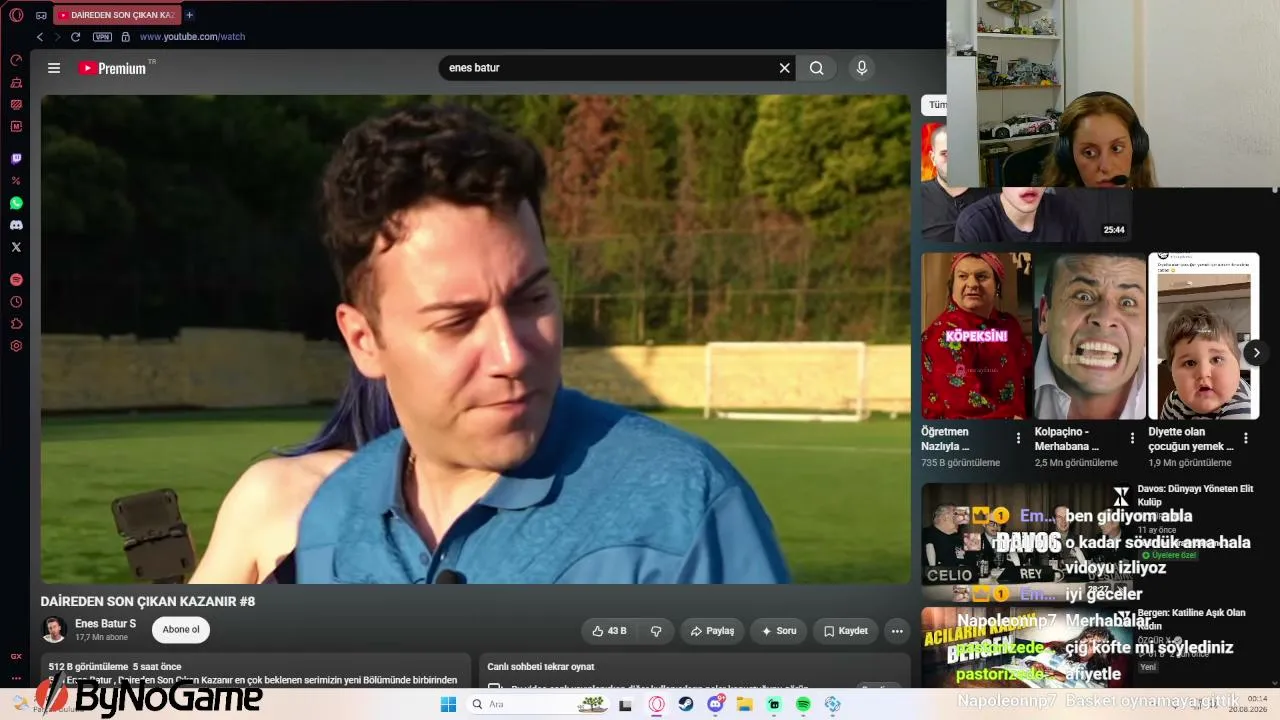
Task: Open options for 'Öğretmen Nazlıyla' short
Action: click(x=1018, y=438)
